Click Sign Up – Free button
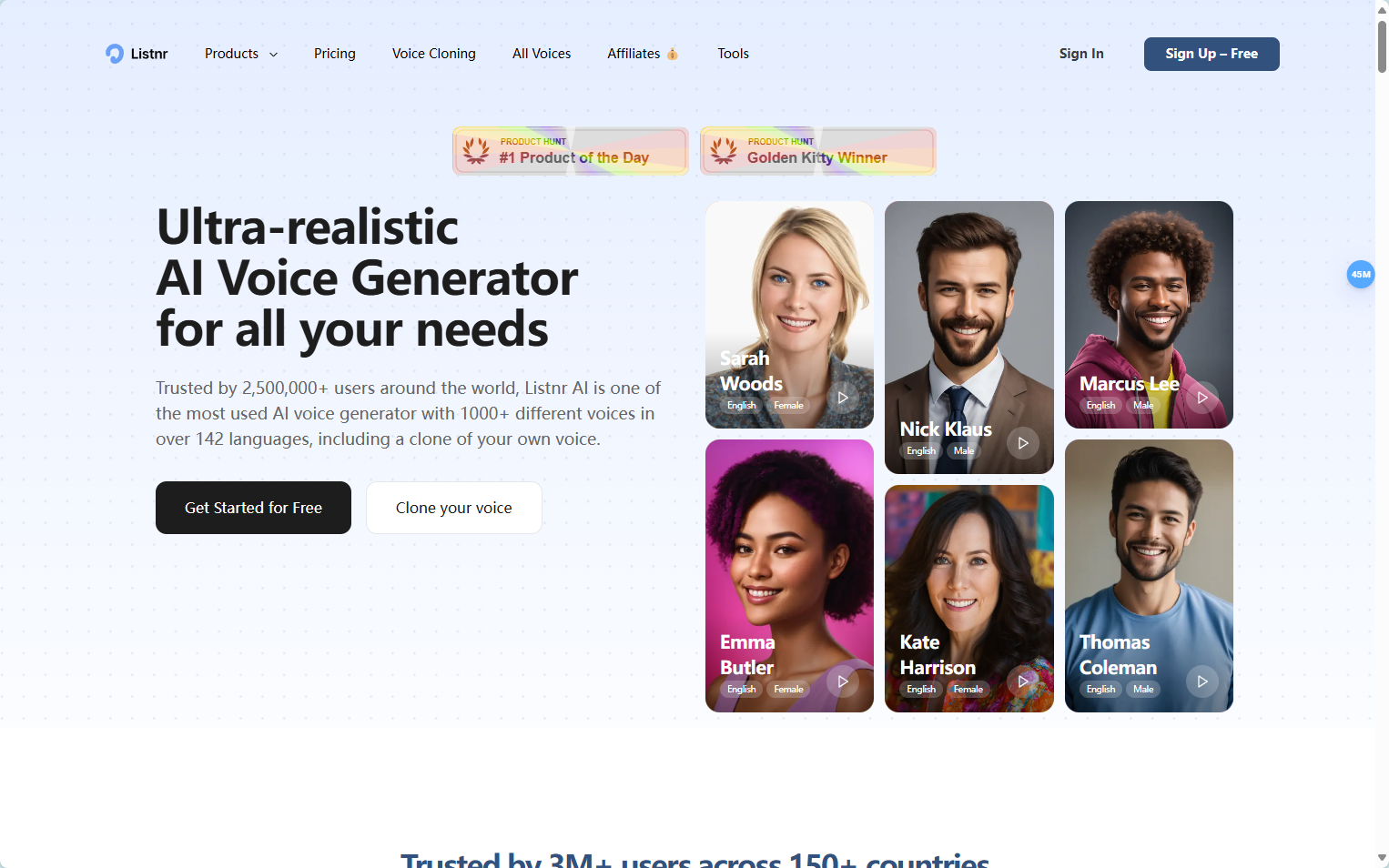Viewport: 1389px width, 868px height. pyautogui.click(x=1212, y=54)
